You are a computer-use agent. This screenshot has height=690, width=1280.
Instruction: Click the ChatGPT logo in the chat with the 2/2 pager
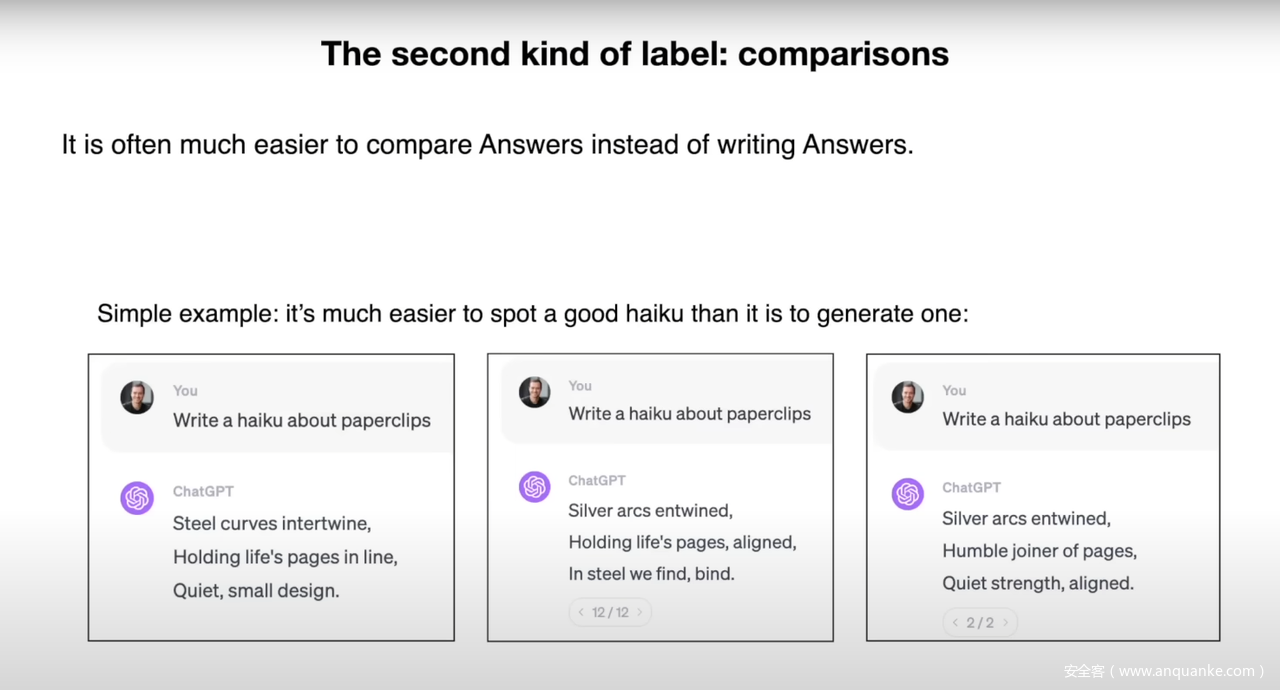coord(908,494)
